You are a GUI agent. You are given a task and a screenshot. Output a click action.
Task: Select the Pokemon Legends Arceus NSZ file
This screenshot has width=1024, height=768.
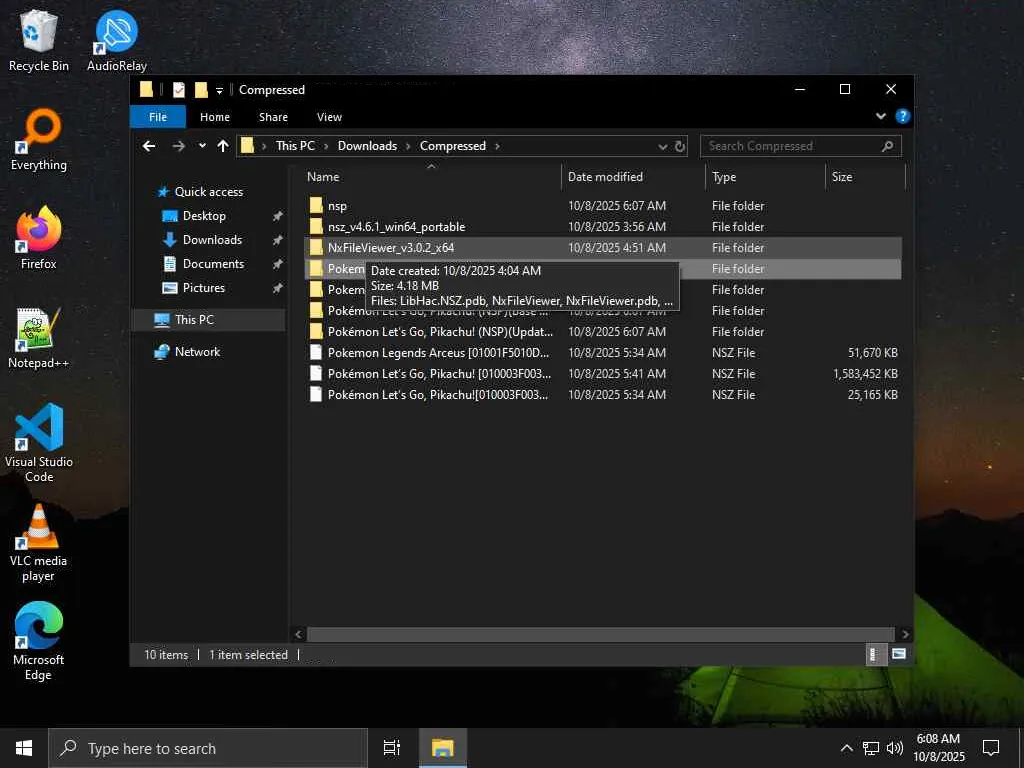coord(603,353)
